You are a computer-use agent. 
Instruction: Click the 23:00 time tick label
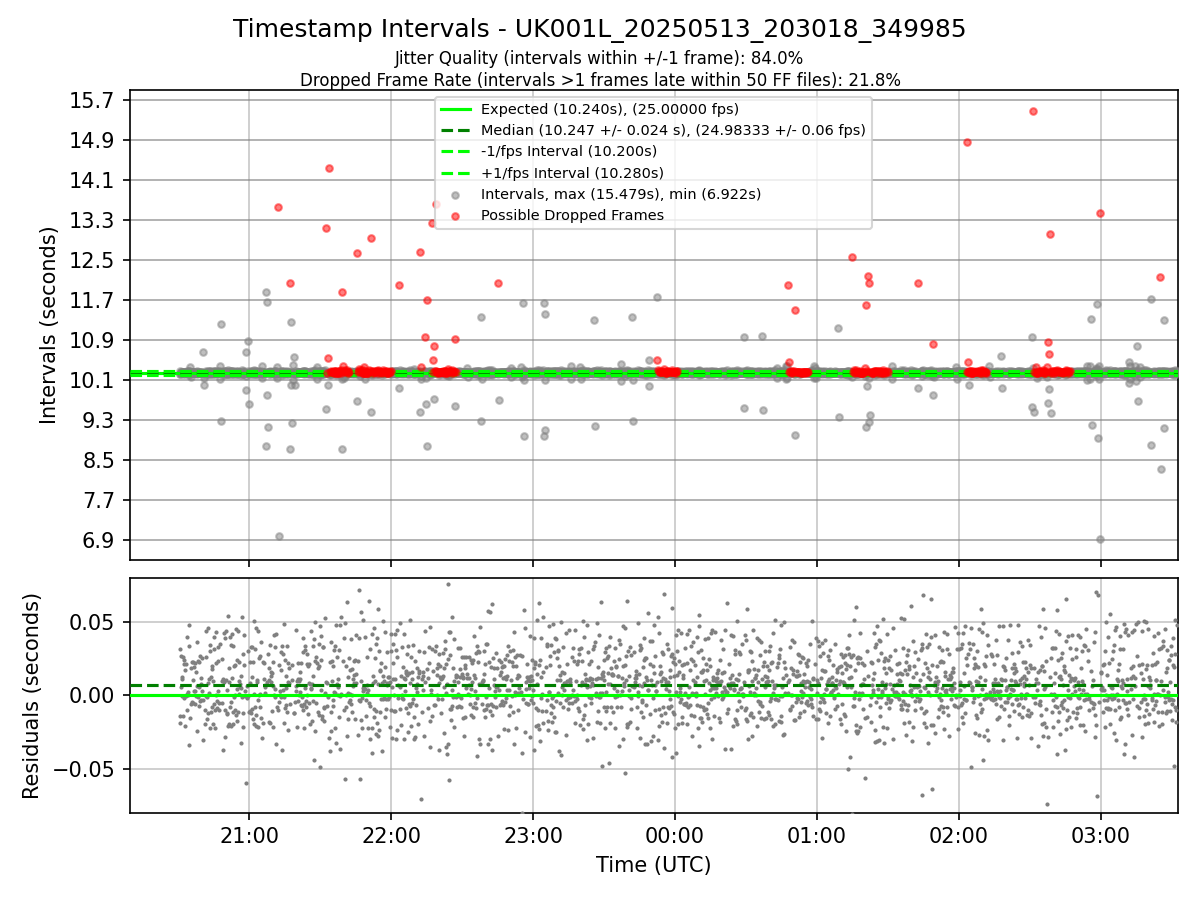point(533,834)
